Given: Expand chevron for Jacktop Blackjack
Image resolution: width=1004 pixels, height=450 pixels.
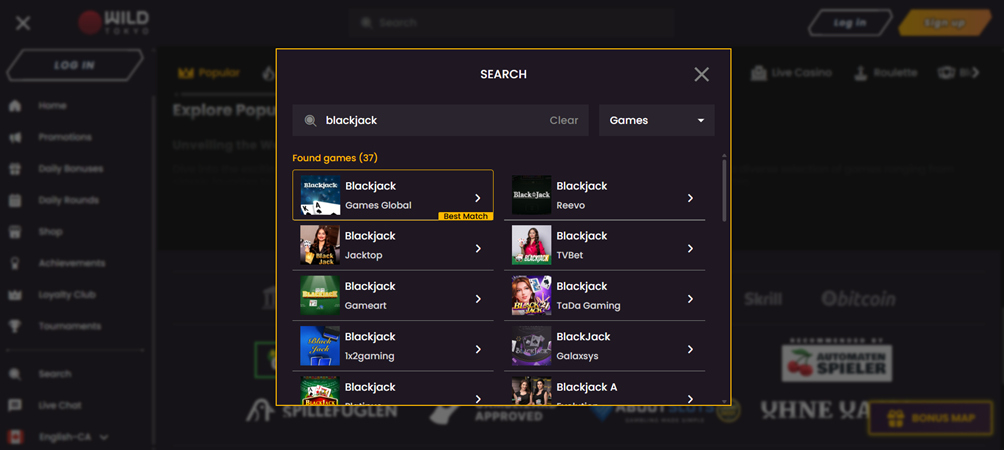Looking at the screenshot, I should pyautogui.click(x=478, y=248).
